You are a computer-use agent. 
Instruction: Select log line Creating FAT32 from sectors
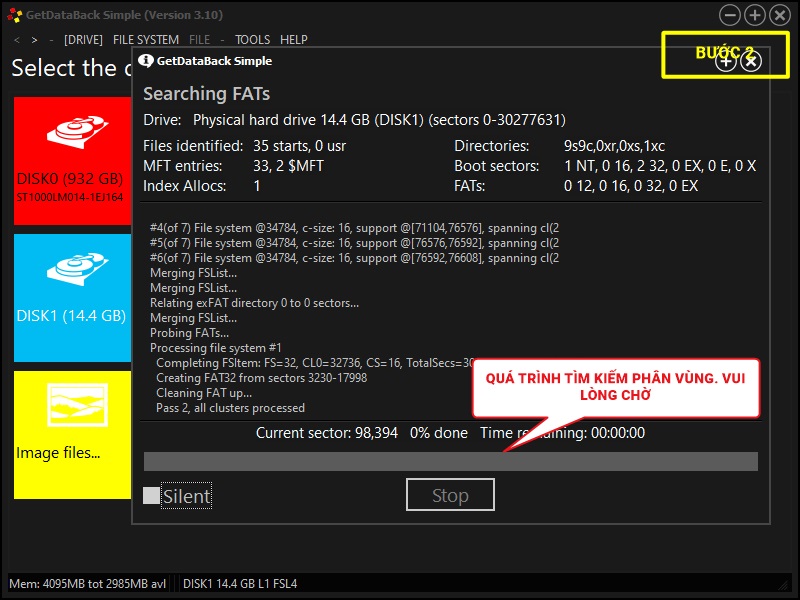(262, 378)
